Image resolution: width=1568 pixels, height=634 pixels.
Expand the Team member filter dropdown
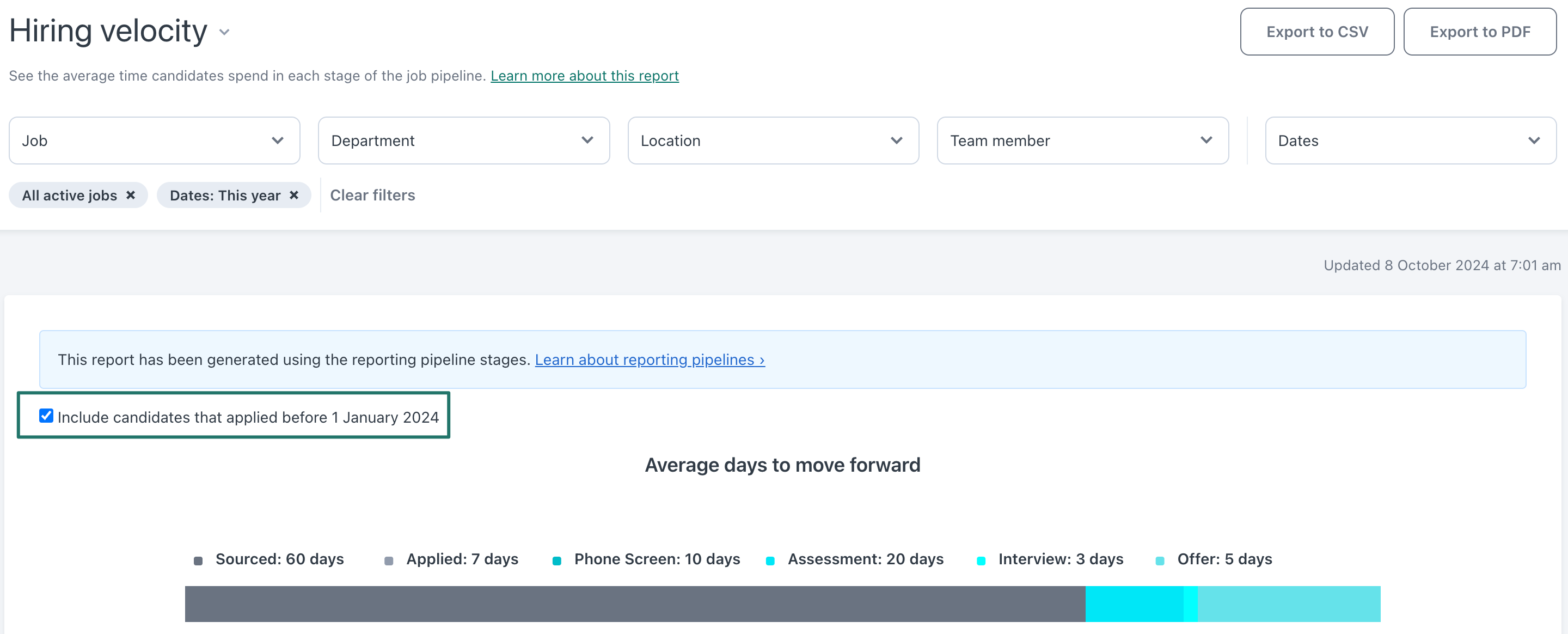click(x=1082, y=141)
